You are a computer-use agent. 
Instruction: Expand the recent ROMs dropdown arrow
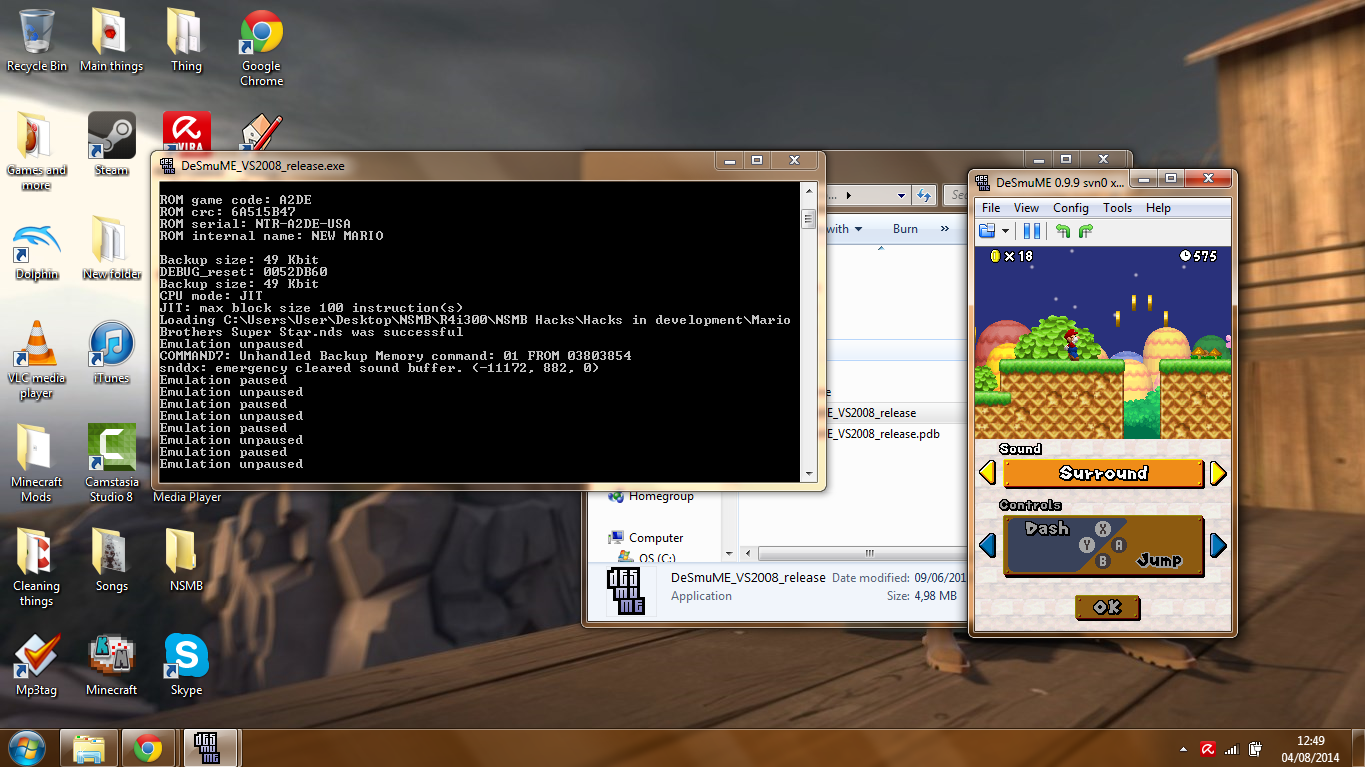pyautogui.click(x=1005, y=231)
